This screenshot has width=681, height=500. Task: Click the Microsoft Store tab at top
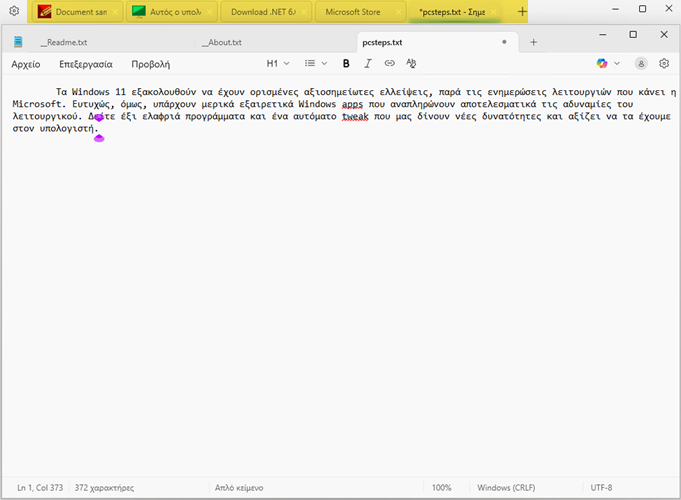click(356, 12)
